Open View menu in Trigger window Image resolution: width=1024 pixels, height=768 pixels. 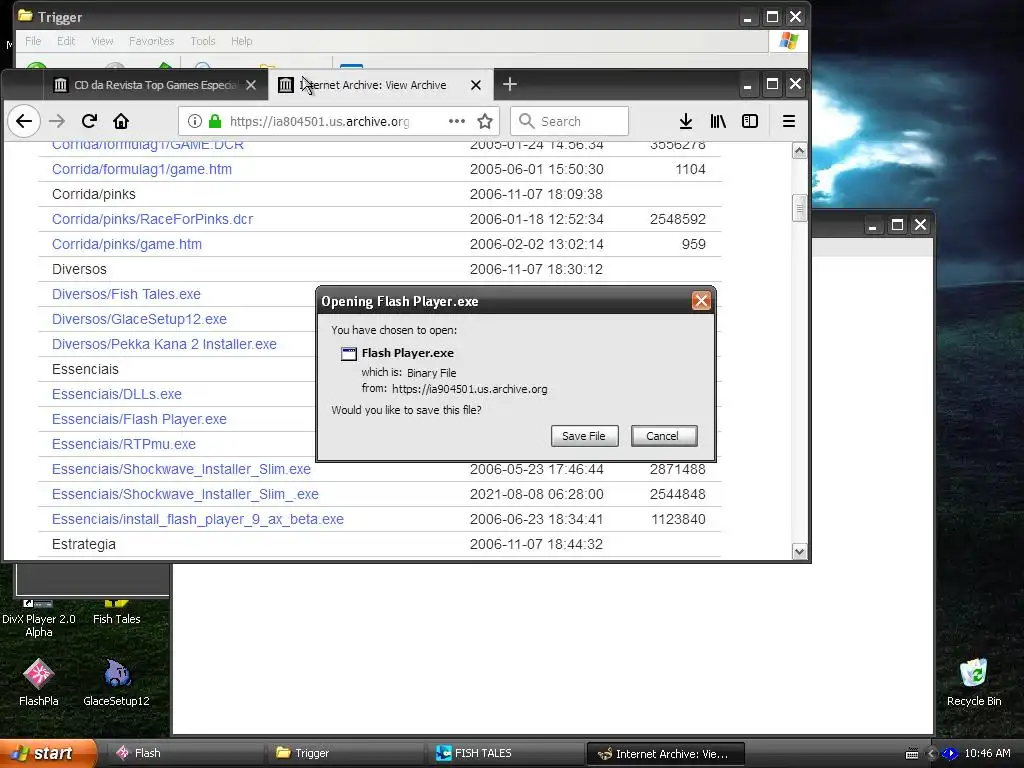[x=102, y=41]
